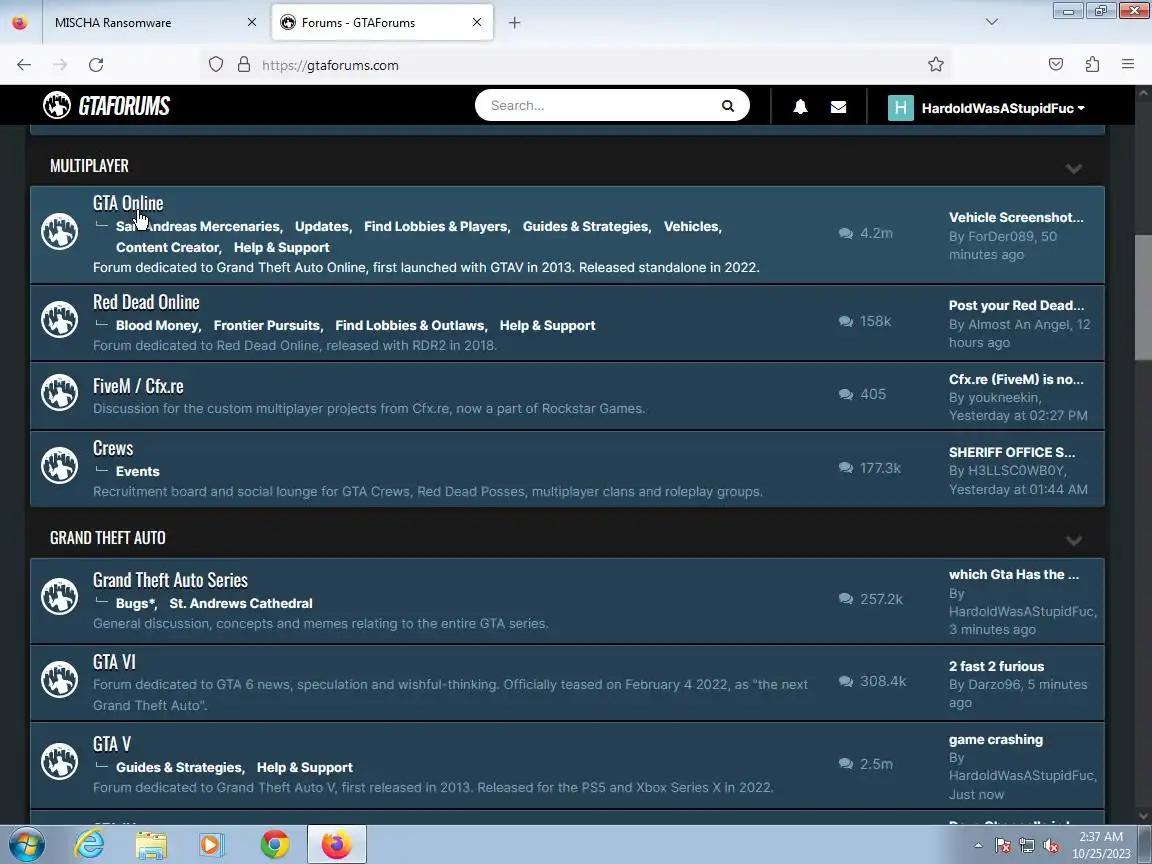This screenshot has height=864, width=1152.
Task: Launch Internet Explorer from the taskbar
Action: click(x=89, y=844)
